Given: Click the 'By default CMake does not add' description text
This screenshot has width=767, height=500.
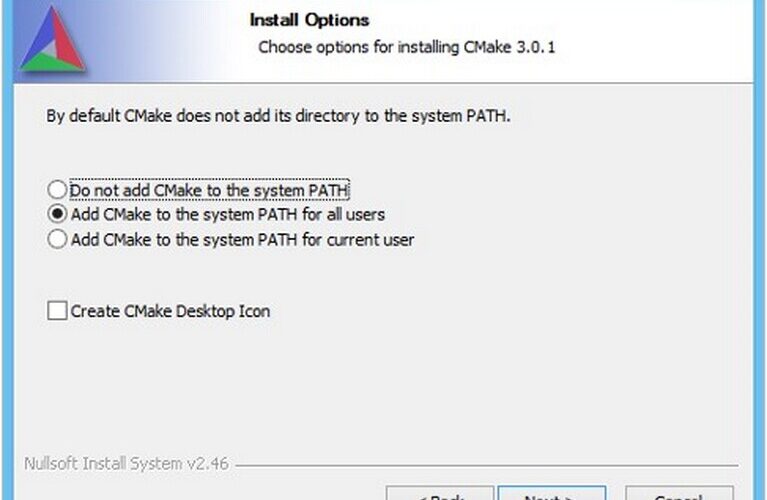Looking at the screenshot, I should pos(278,116).
